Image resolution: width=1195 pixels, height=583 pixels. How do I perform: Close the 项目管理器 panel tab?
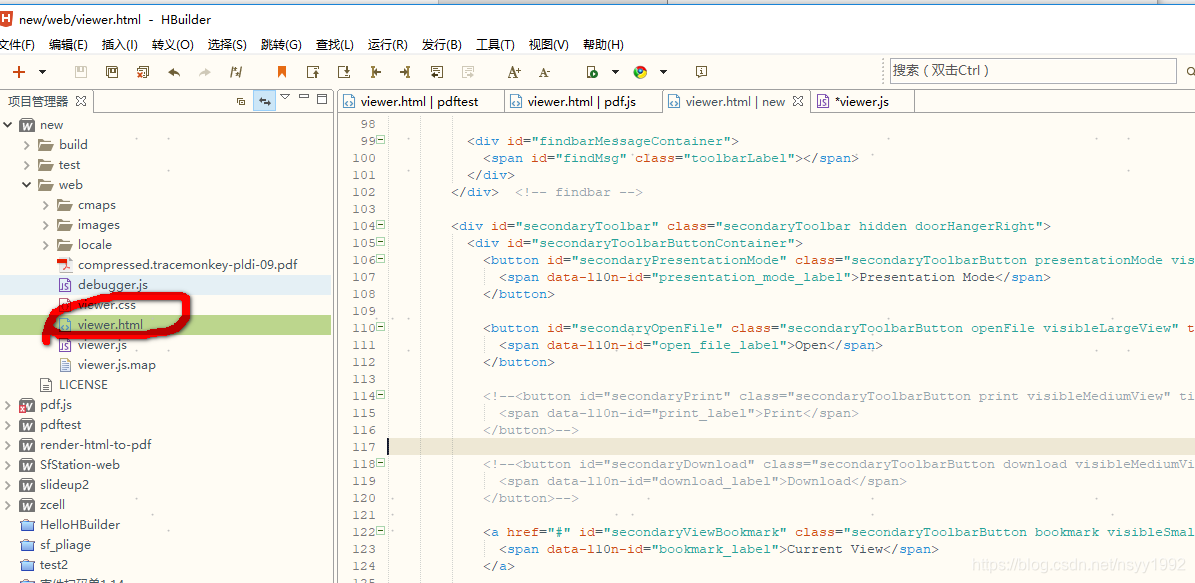click(x=80, y=101)
